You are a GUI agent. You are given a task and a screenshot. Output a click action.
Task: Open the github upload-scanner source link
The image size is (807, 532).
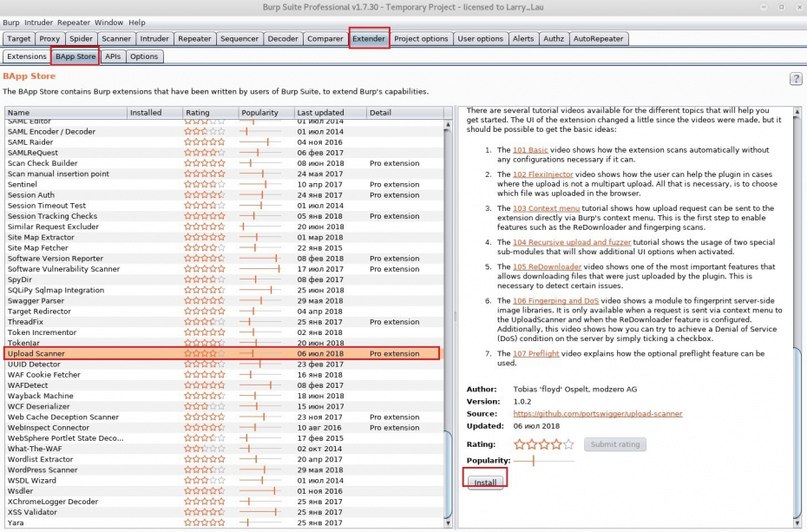pos(598,414)
